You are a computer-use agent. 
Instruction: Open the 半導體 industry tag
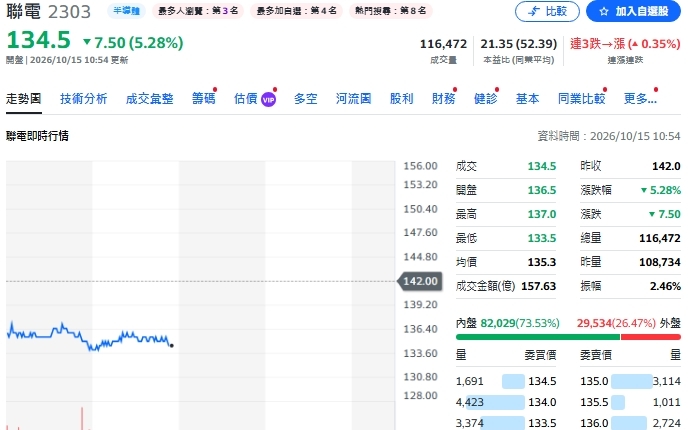click(x=126, y=11)
